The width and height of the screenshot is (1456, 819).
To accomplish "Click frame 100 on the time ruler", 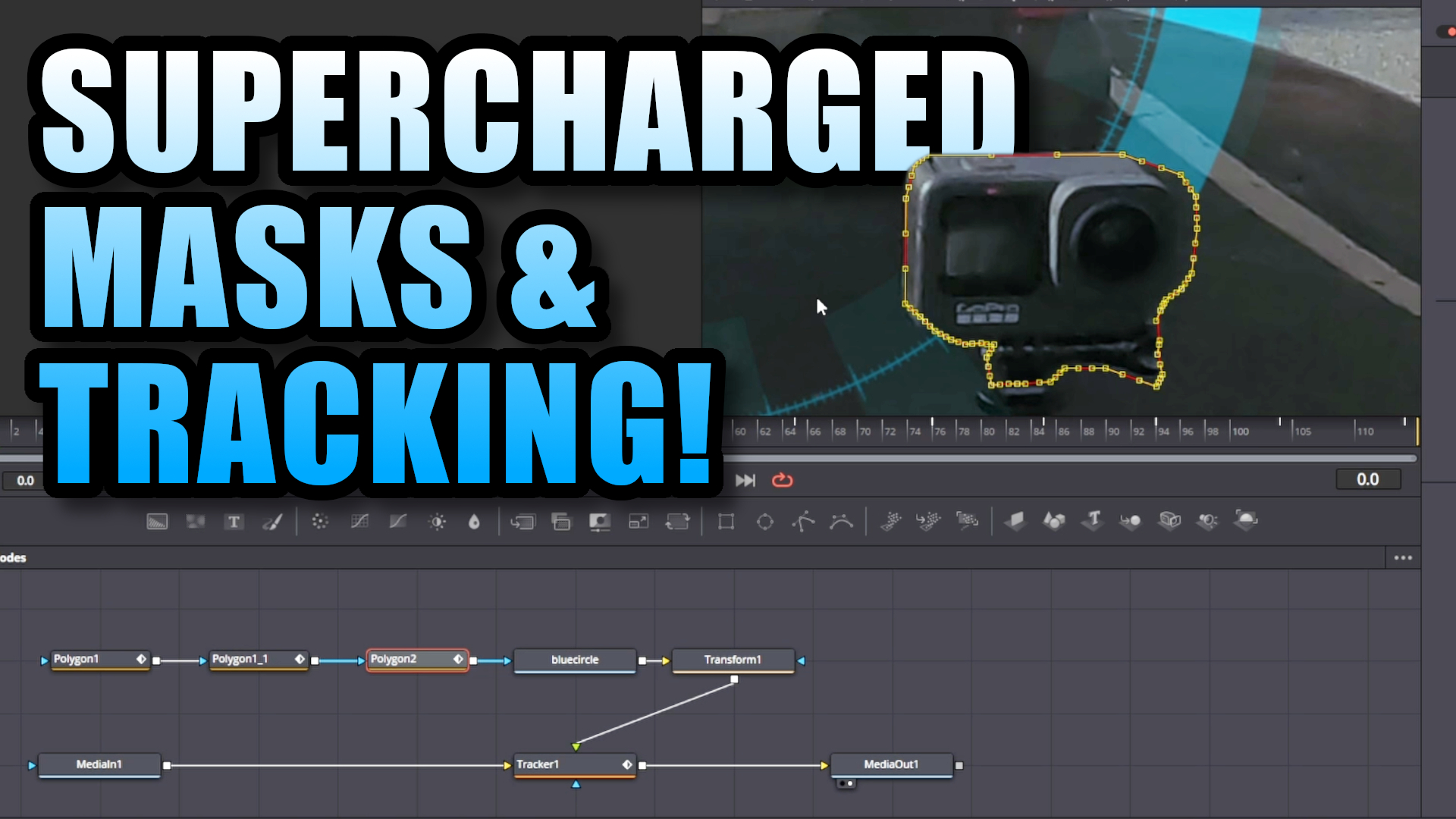I will tap(1240, 431).
